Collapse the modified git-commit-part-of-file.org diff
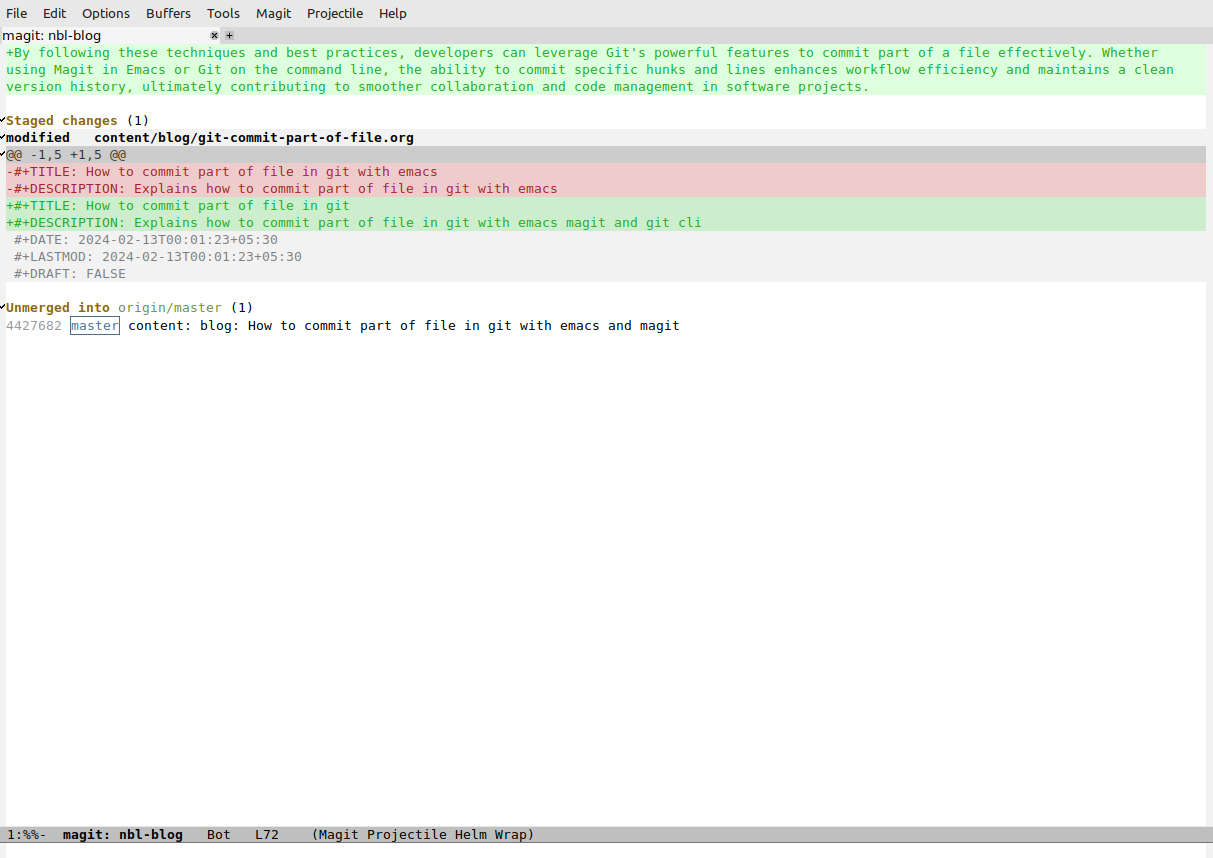Screen dimensions: 1213x858 tap(3, 137)
